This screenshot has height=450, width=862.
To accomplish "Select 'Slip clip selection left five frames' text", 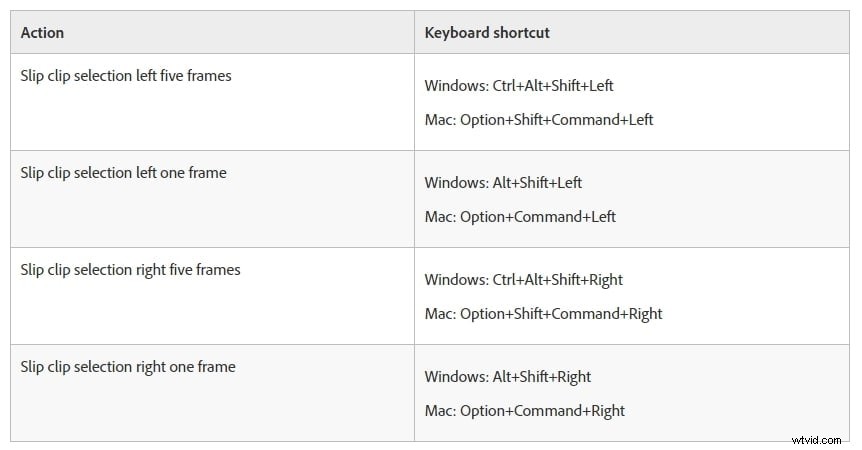I will (126, 76).
